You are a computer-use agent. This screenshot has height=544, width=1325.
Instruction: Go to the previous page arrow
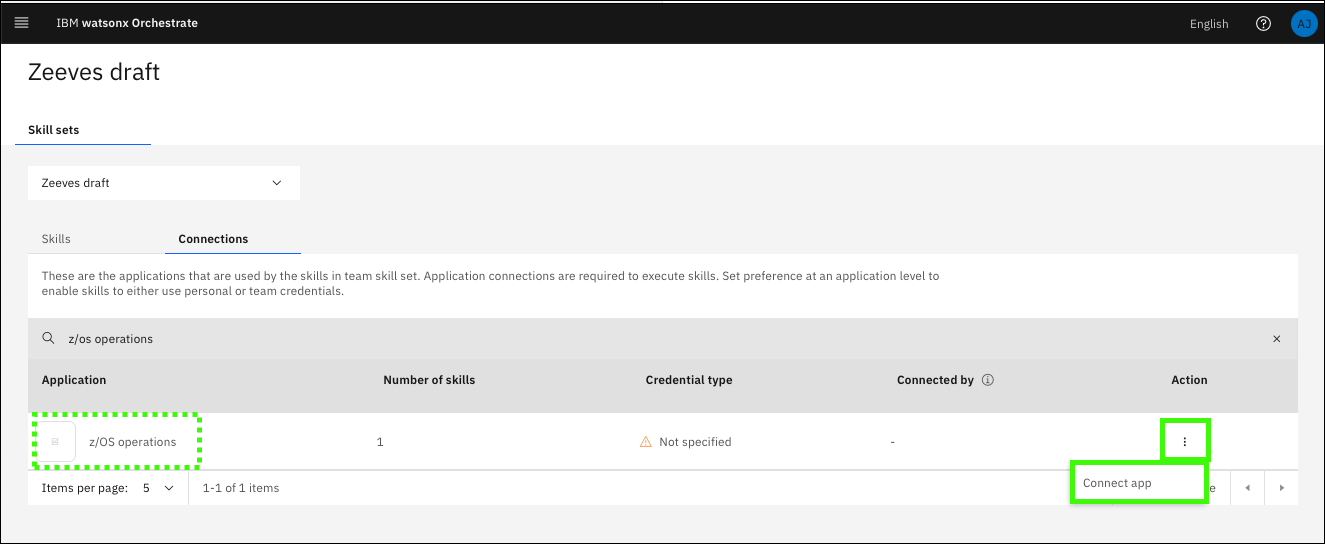(1247, 488)
